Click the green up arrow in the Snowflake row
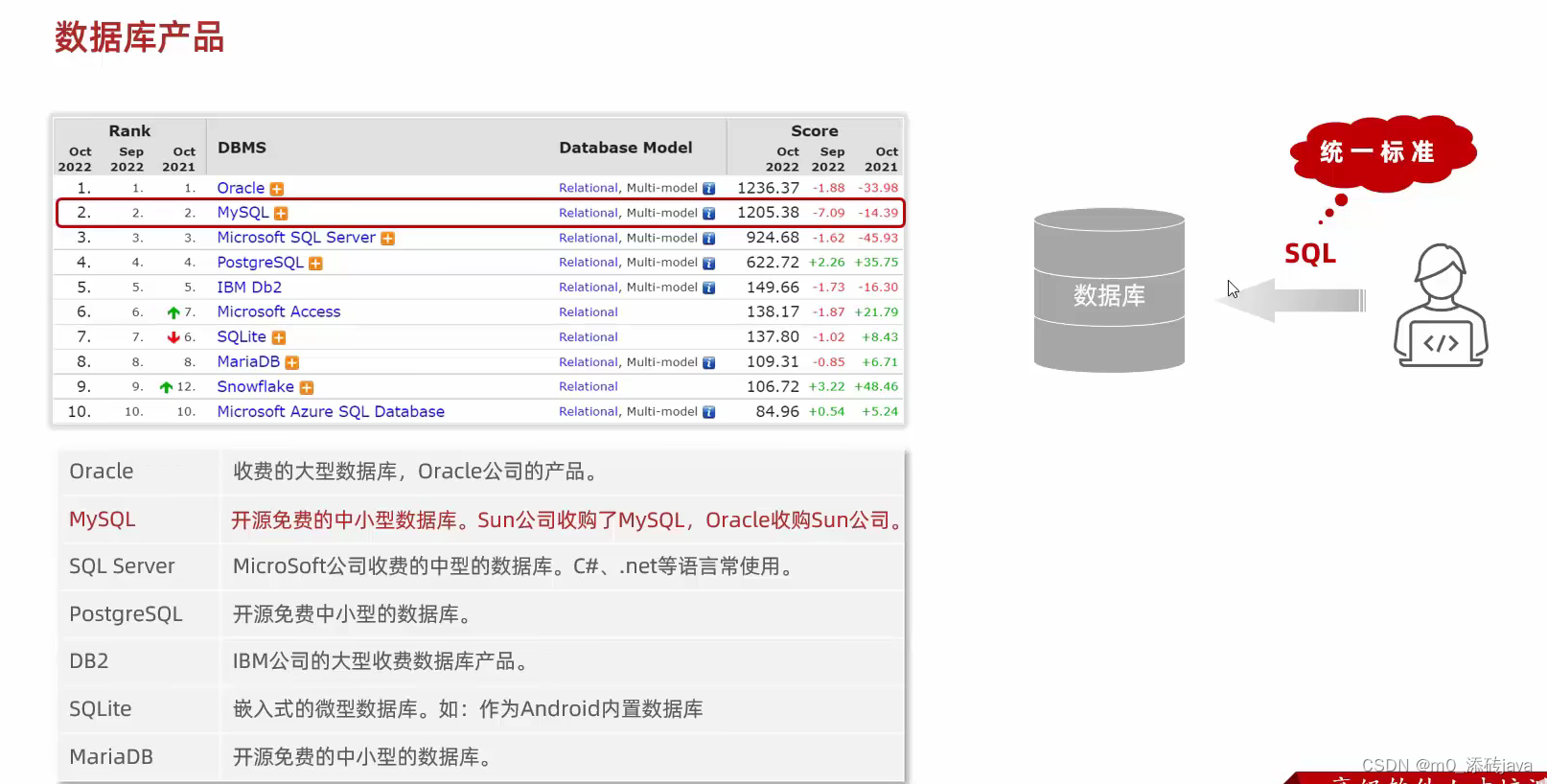The image size is (1547, 784). (x=166, y=387)
